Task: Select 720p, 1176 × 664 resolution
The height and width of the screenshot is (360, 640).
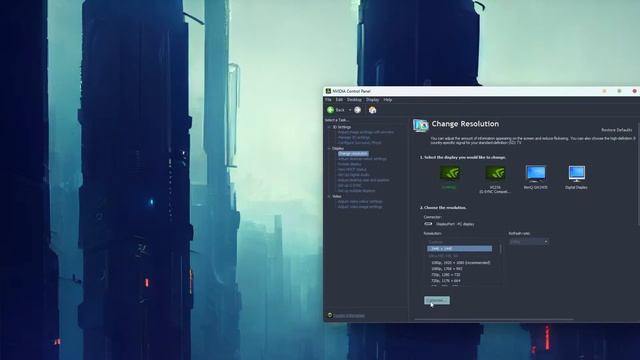Action: point(446,281)
